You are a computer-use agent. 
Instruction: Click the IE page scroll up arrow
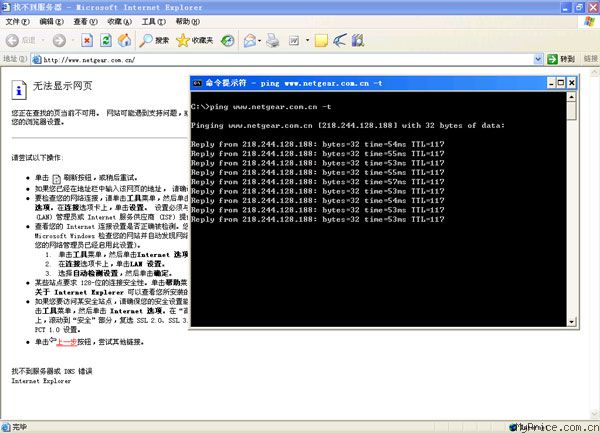(x=595, y=72)
